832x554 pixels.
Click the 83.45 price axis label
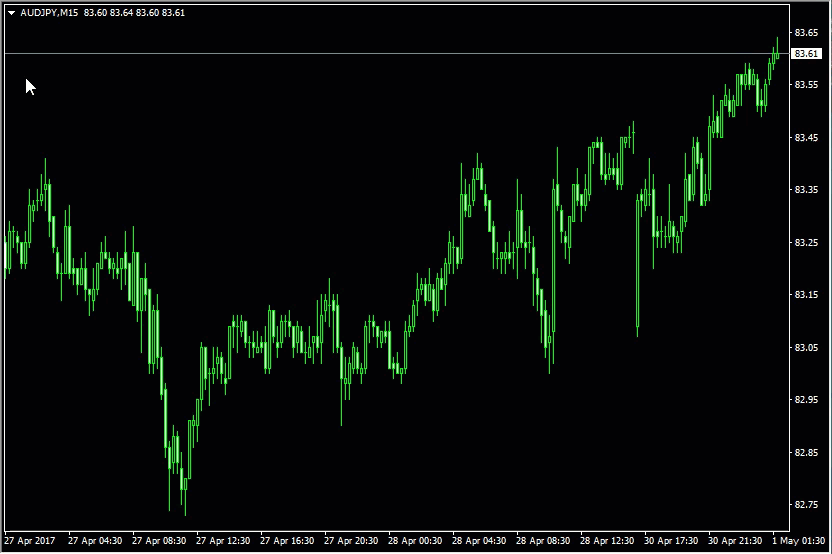pos(806,138)
